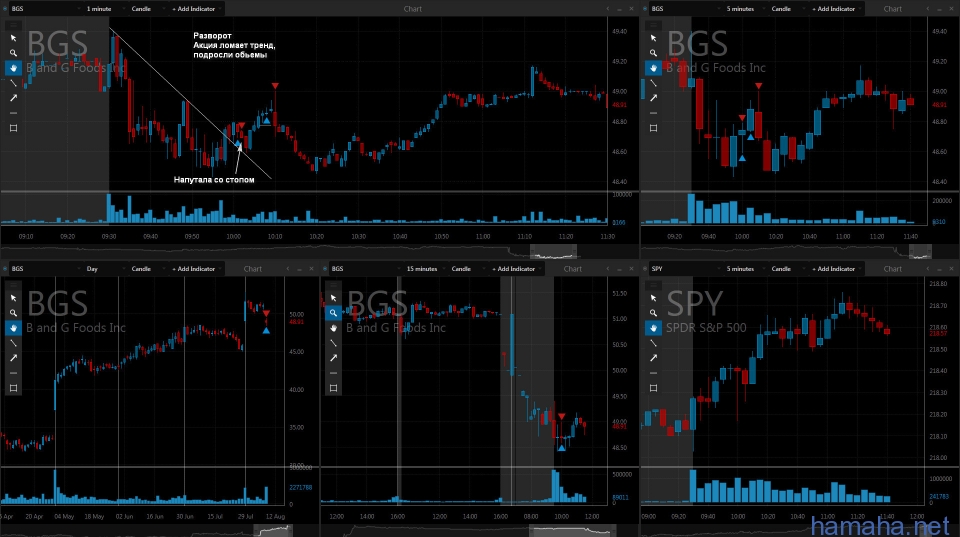
Task: Select the zoom magnifier tool in BGS 5 minutes chart
Action: tap(653, 53)
